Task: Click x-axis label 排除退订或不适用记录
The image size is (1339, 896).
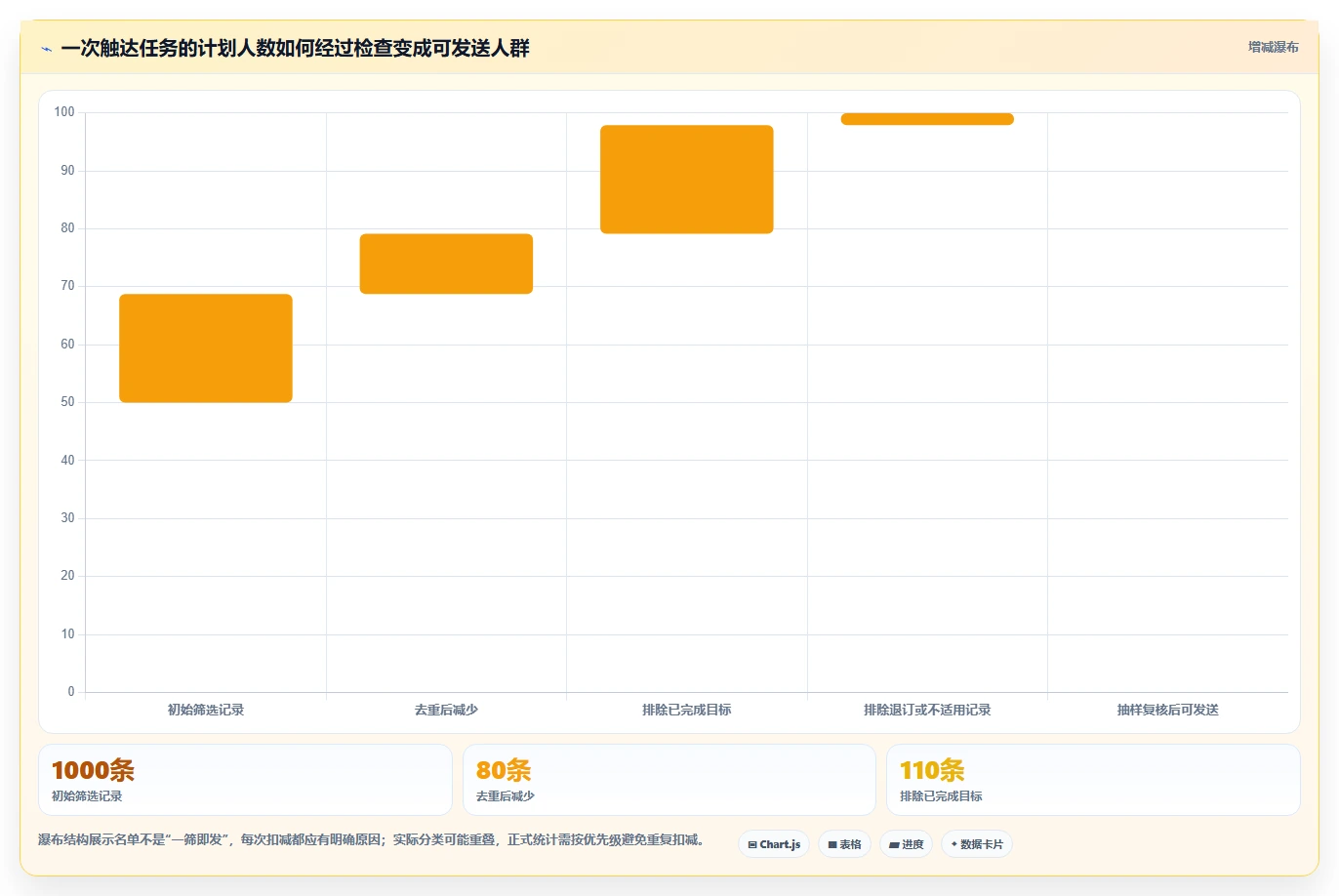Action: 927,710
